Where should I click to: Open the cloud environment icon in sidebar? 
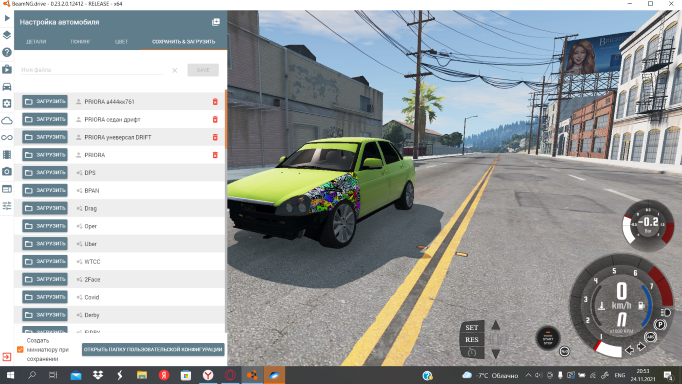7,120
